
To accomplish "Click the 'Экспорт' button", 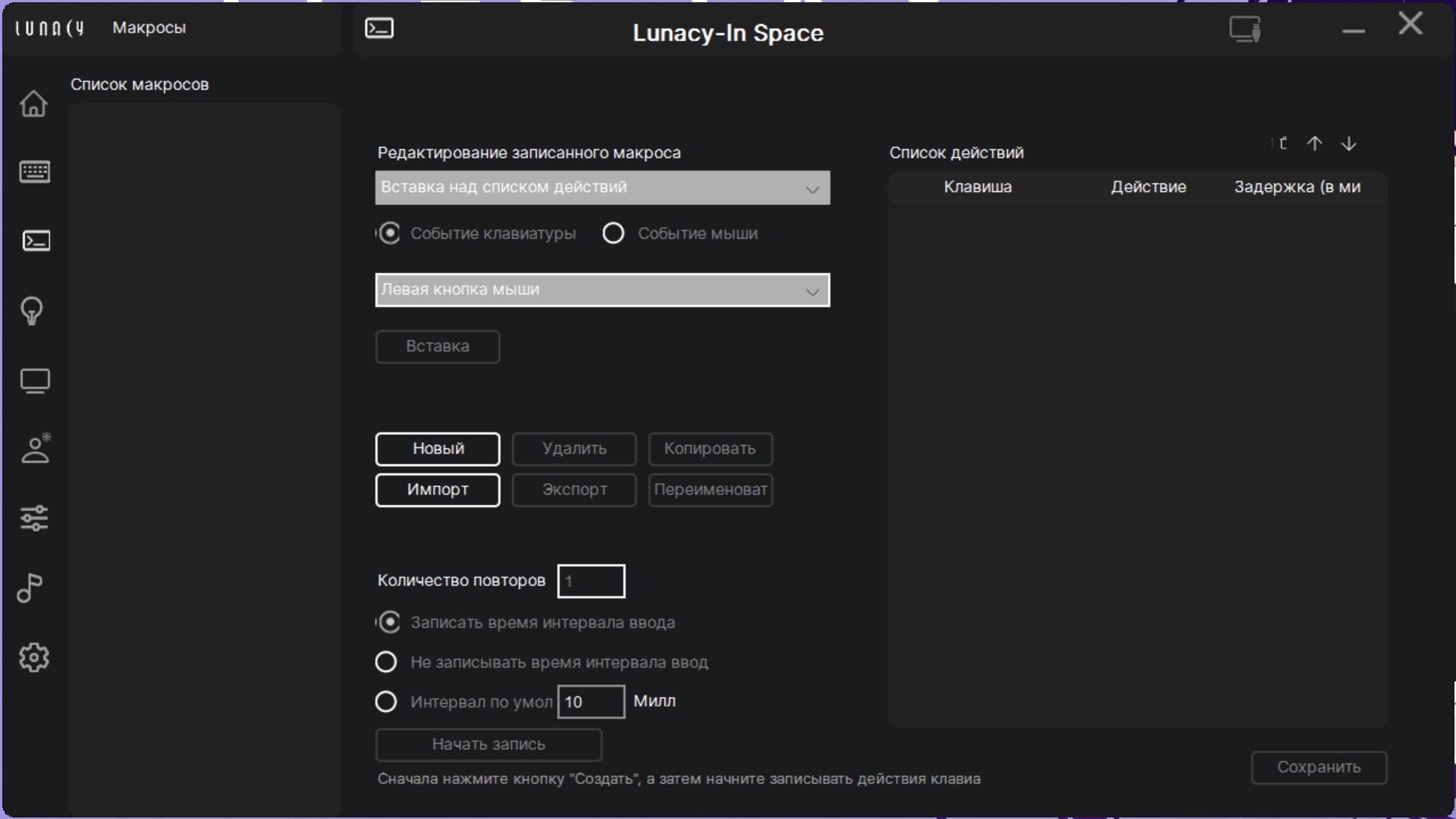I will click(x=574, y=490).
